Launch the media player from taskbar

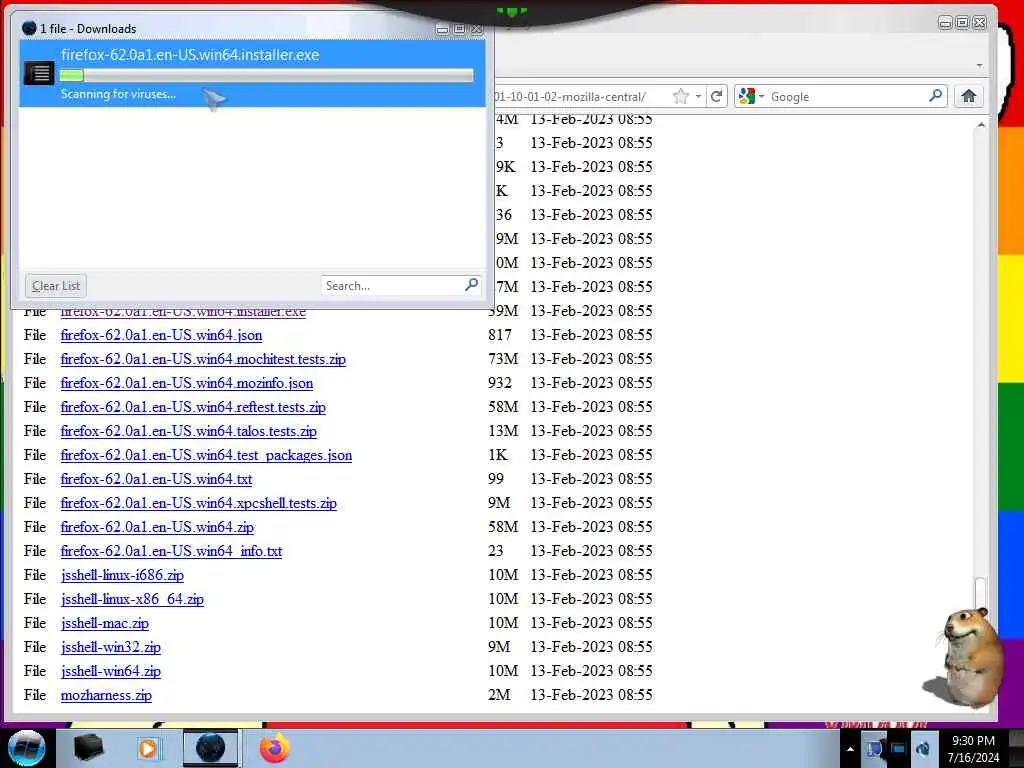click(148, 748)
